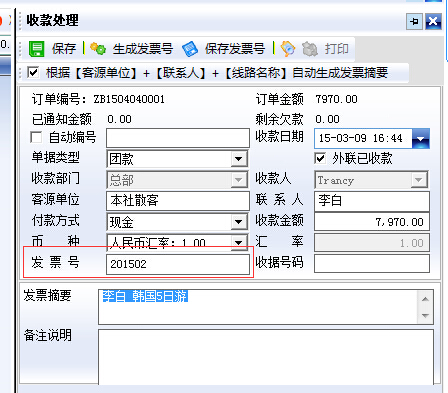Click the 保存 button label
Viewport: 448px width, 393px height.
(x=64, y=49)
